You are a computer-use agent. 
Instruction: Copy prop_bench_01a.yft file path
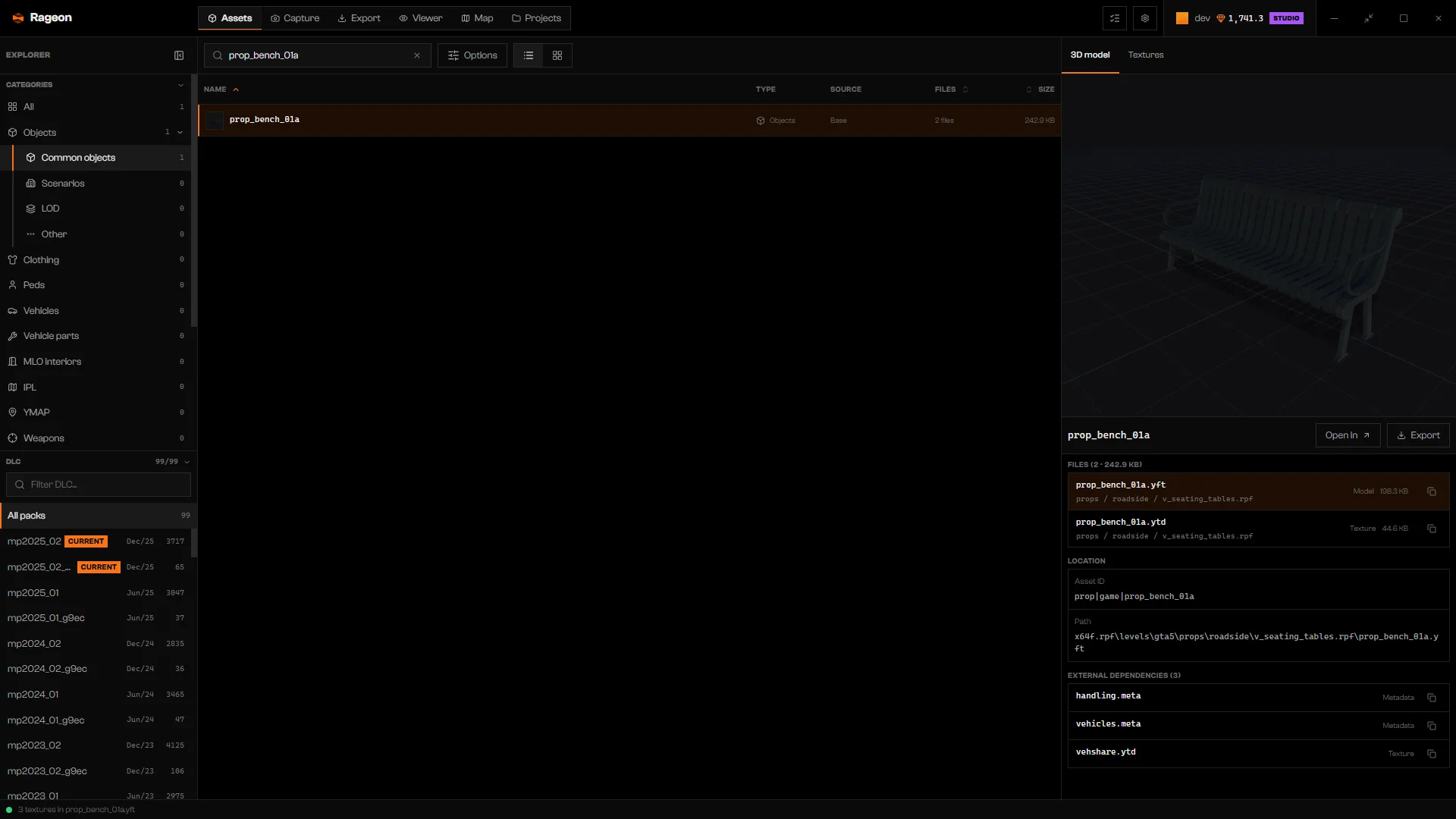click(x=1432, y=491)
